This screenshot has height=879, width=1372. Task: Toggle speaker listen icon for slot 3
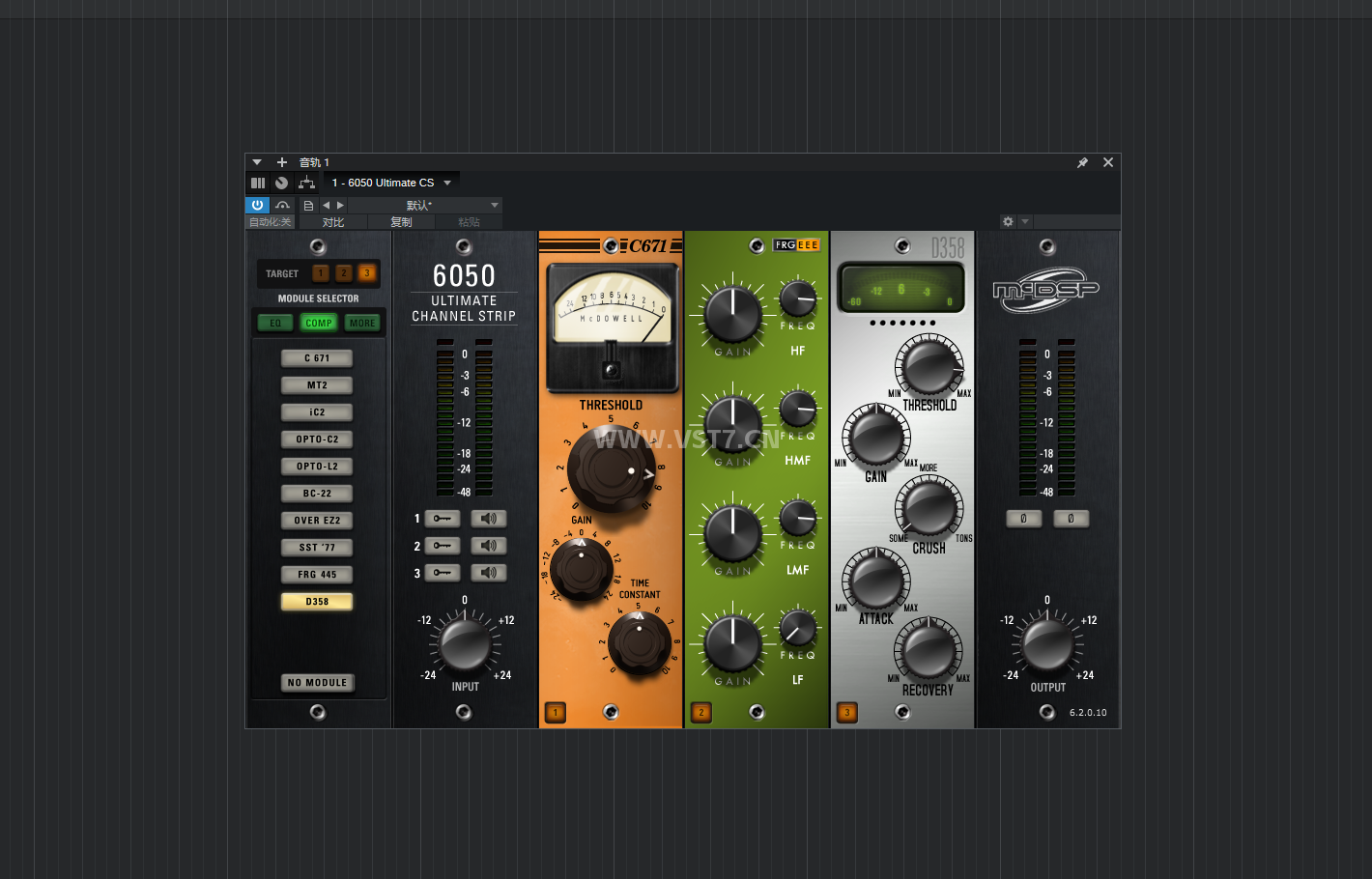[489, 573]
